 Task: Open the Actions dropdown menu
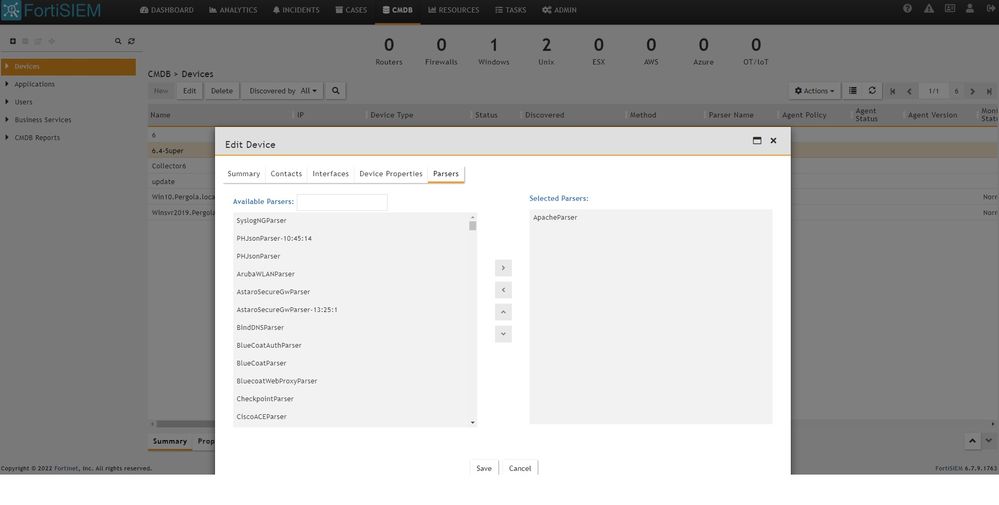point(813,91)
